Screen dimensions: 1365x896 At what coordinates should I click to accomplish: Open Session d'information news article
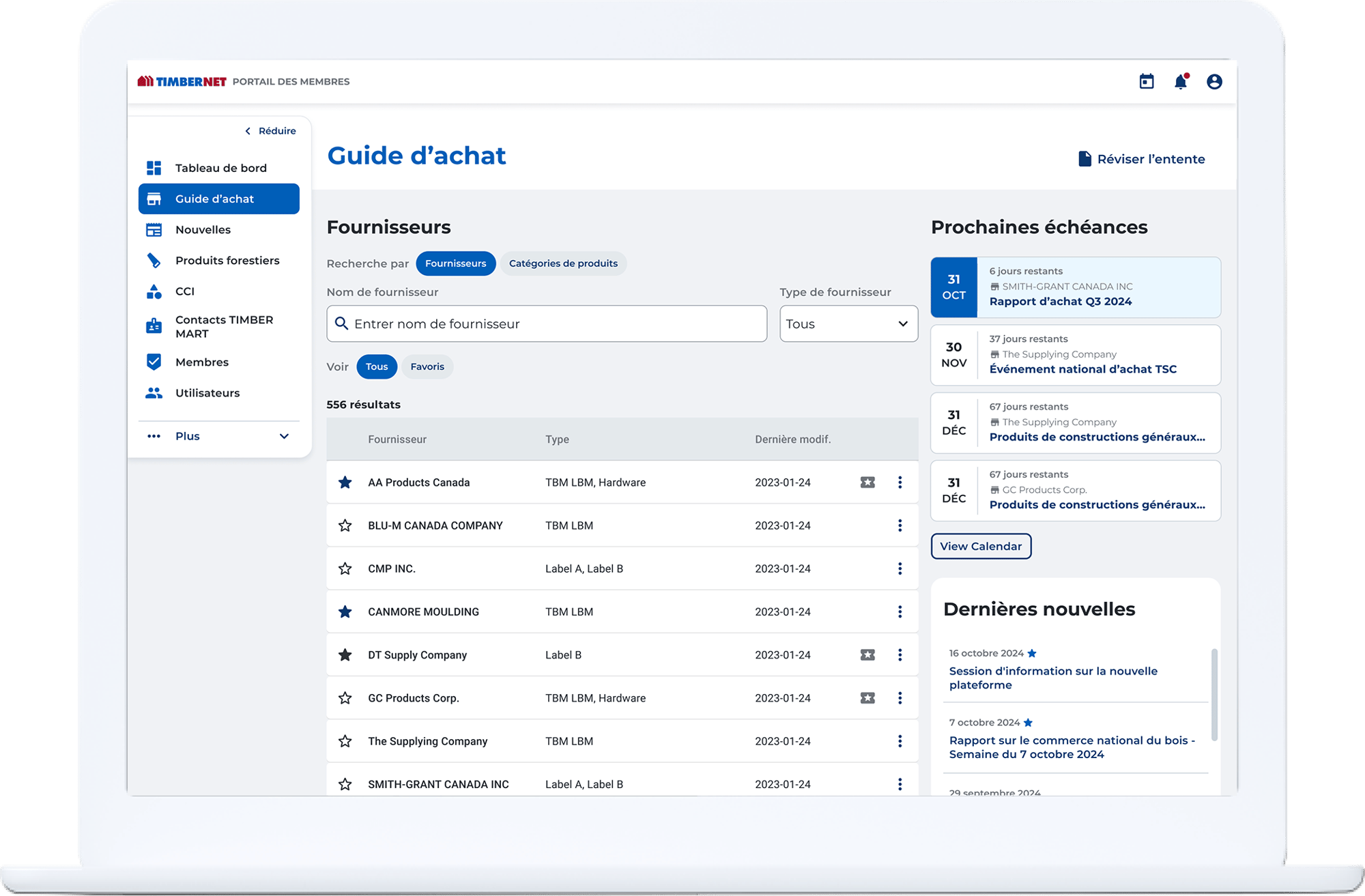(1053, 678)
